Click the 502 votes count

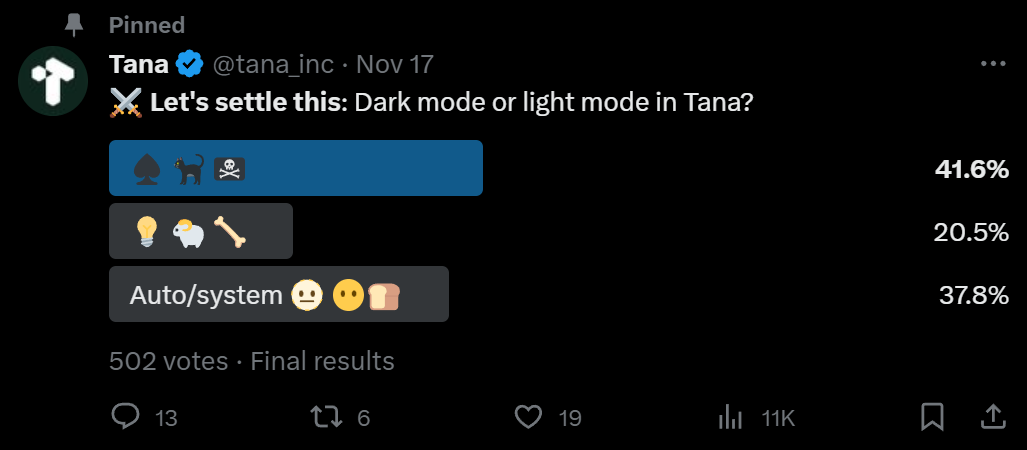(x=168, y=361)
